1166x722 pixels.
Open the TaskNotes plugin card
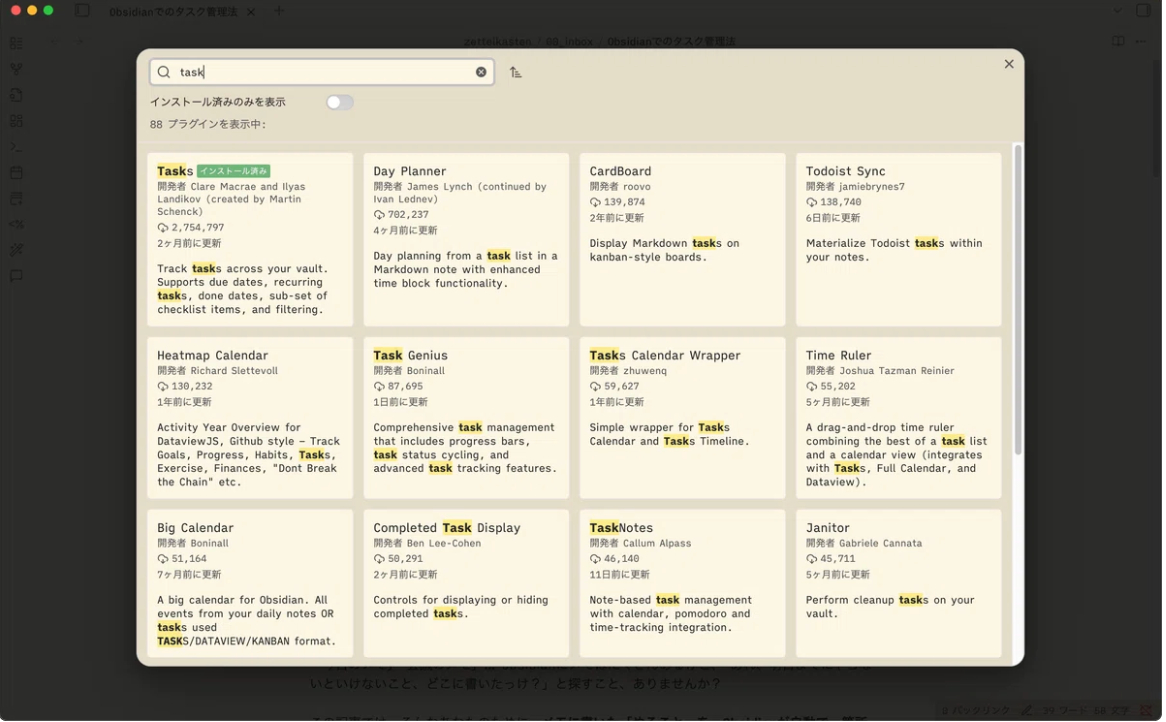683,584
